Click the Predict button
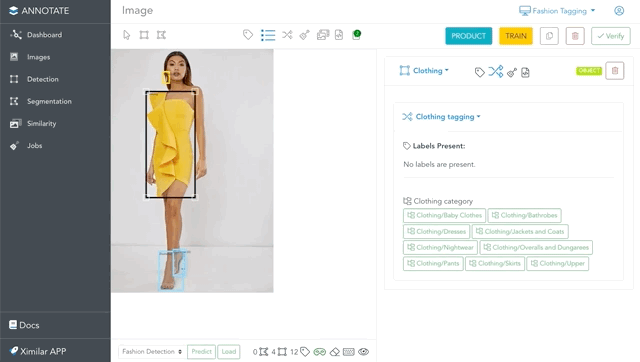Viewport: 640px width, 362px height. pyautogui.click(x=201, y=351)
